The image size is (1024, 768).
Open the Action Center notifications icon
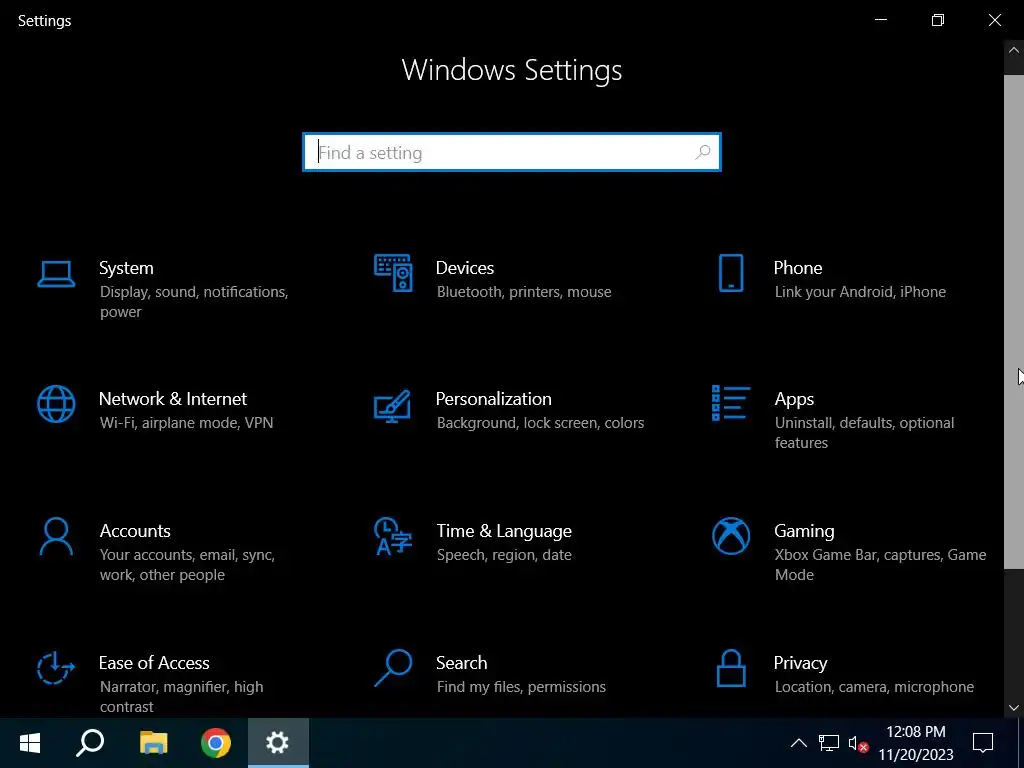click(x=982, y=743)
